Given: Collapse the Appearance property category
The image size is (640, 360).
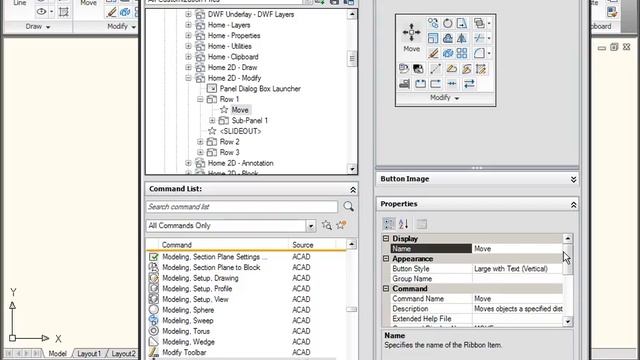Looking at the screenshot, I should coord(386,259).
